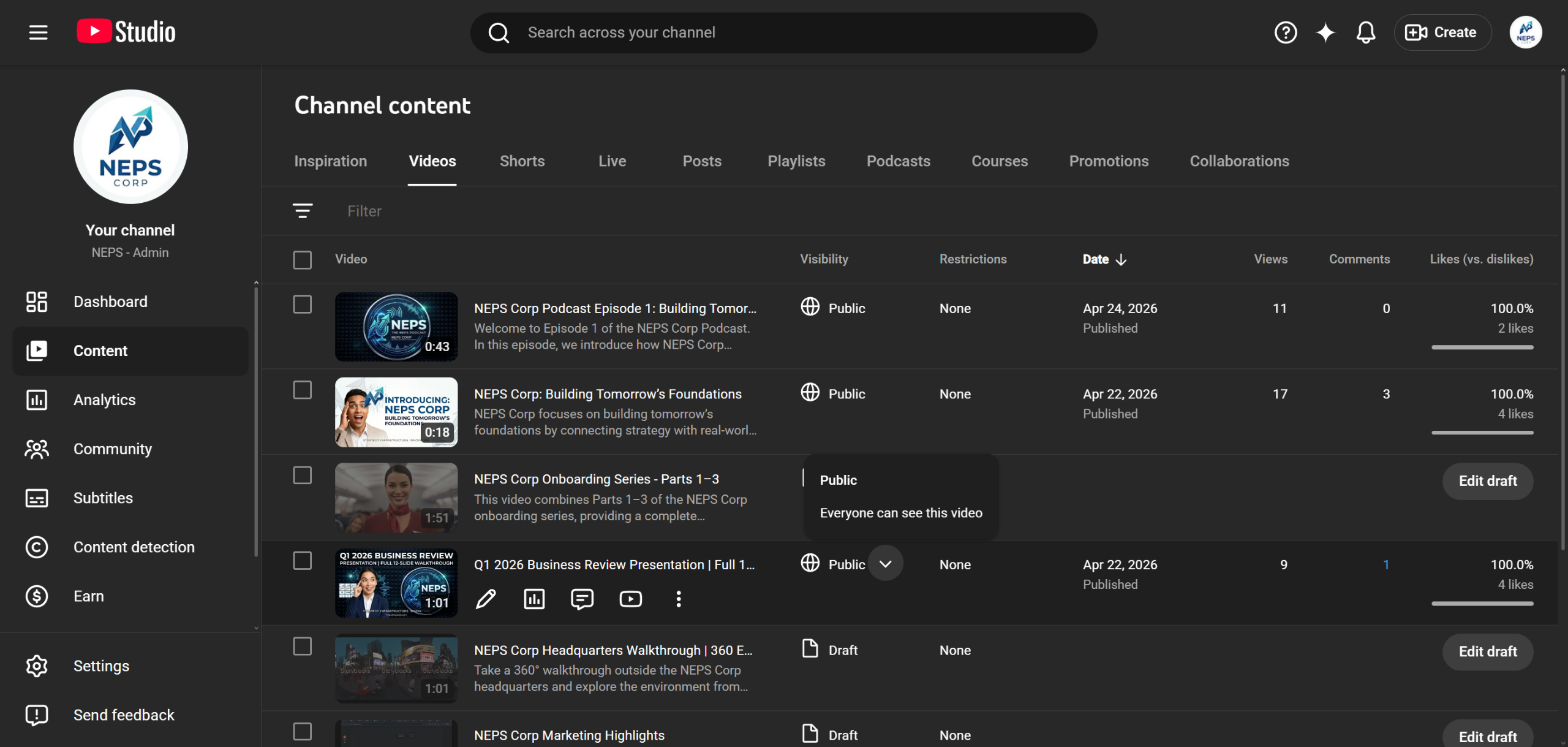Click View on YouTube icon for Q1 video

[630, 599]
